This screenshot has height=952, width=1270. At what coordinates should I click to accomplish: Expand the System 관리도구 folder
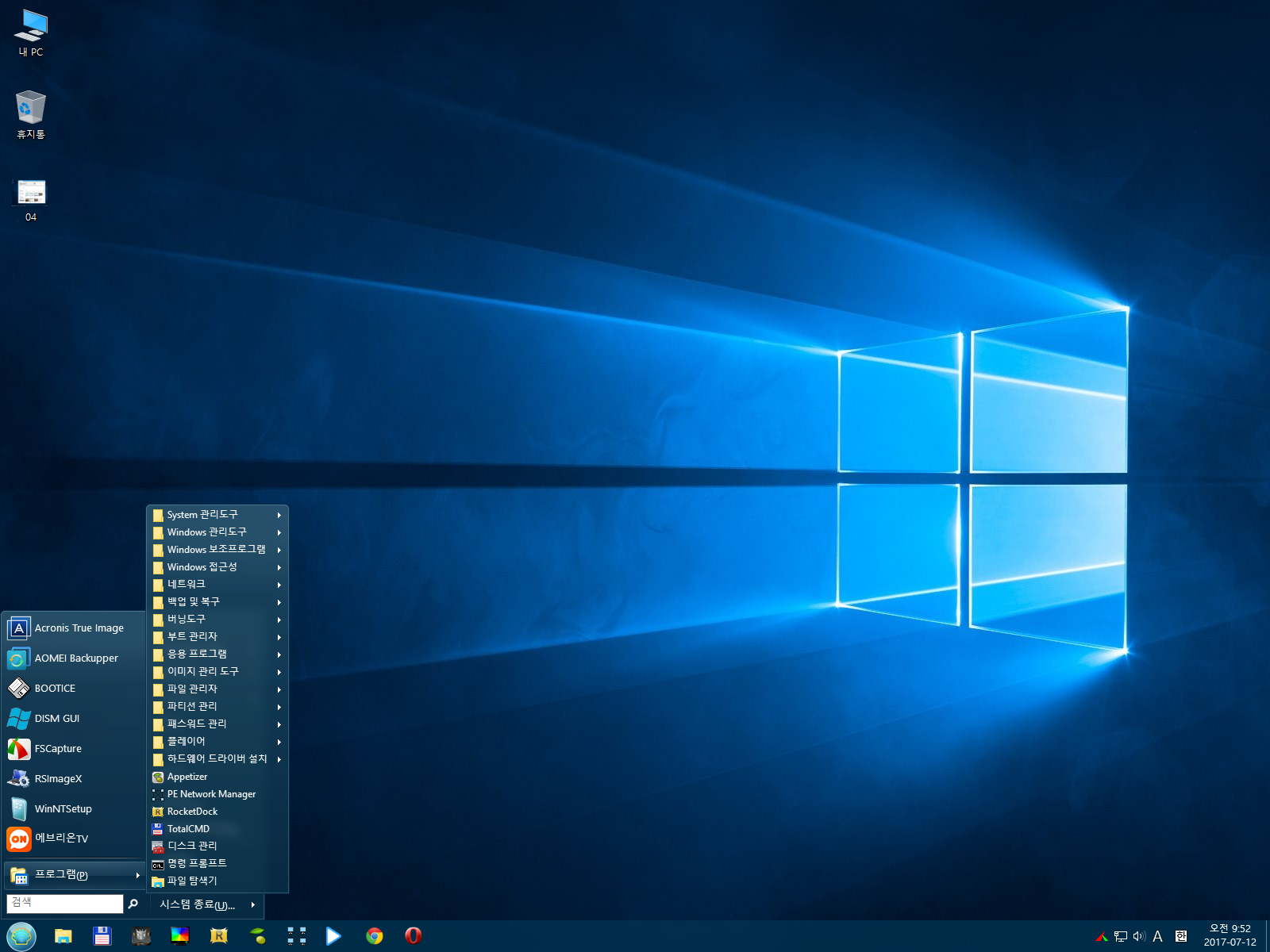217,515
